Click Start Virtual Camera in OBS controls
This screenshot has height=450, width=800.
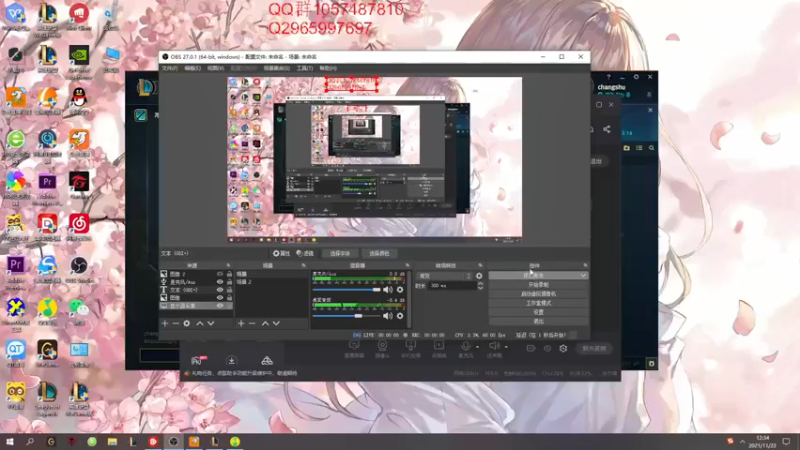click(x=538, y=294)
